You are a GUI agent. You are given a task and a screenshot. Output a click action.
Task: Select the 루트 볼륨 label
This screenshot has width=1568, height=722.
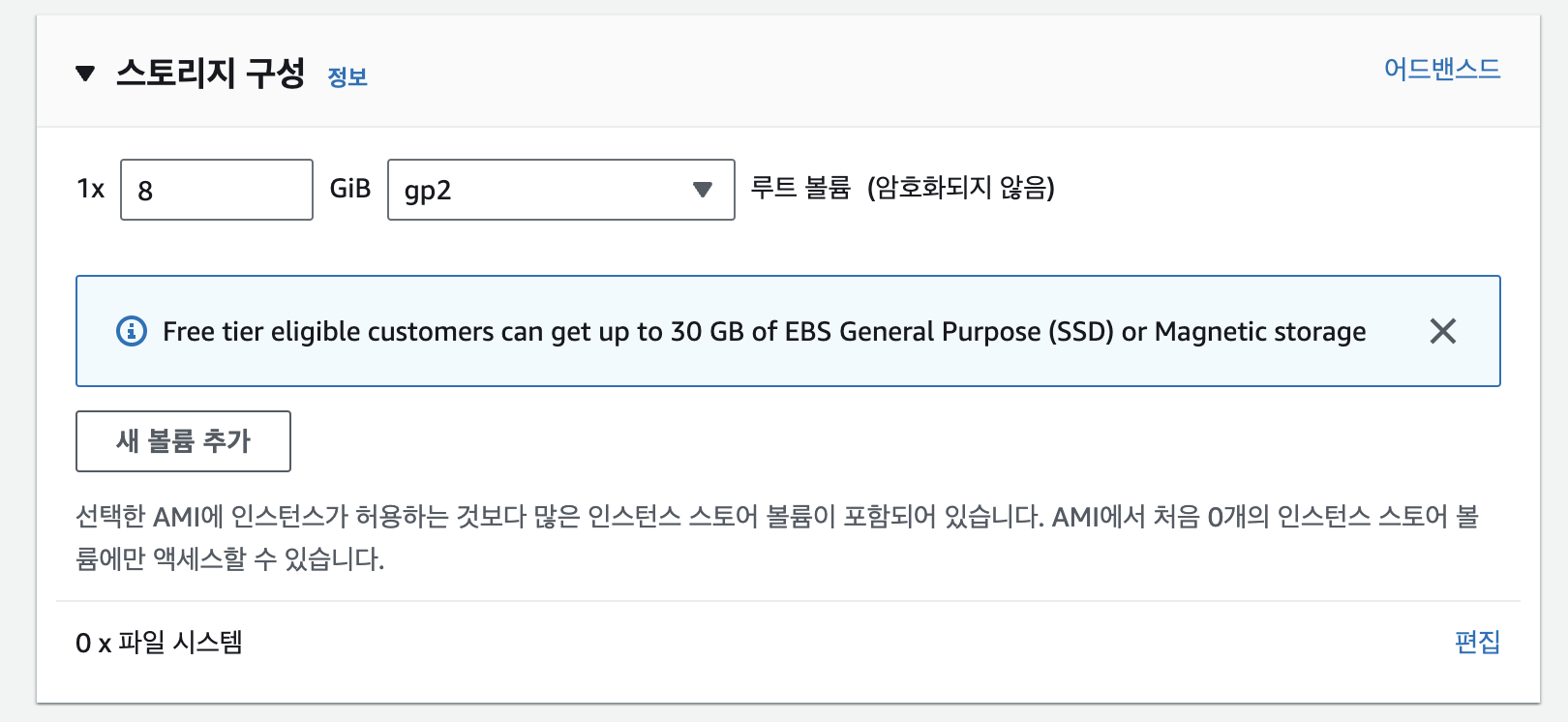(800, 187)
